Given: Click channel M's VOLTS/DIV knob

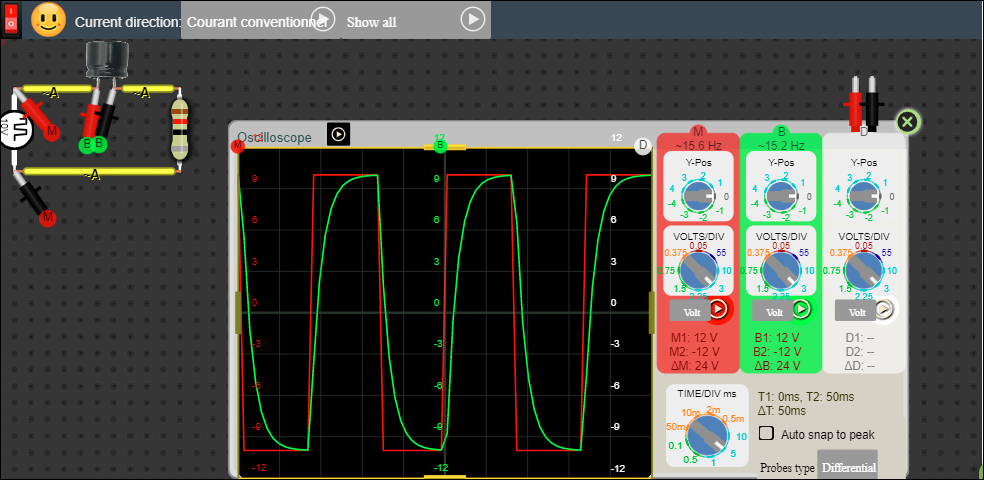Looking at the screenshot, I should click(699, 270).
